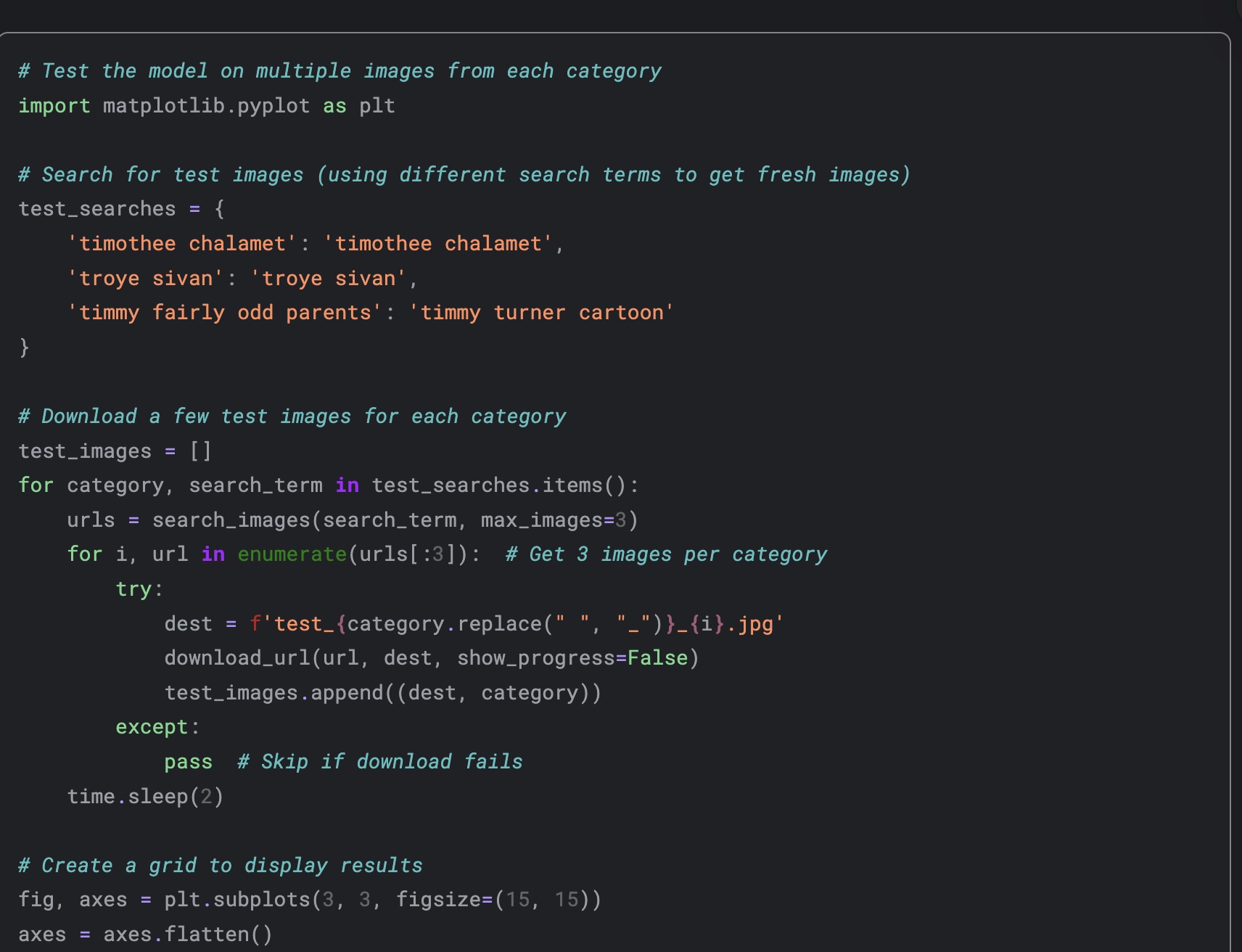Click the 'Download a few test images' comment

tap(292, 416)
